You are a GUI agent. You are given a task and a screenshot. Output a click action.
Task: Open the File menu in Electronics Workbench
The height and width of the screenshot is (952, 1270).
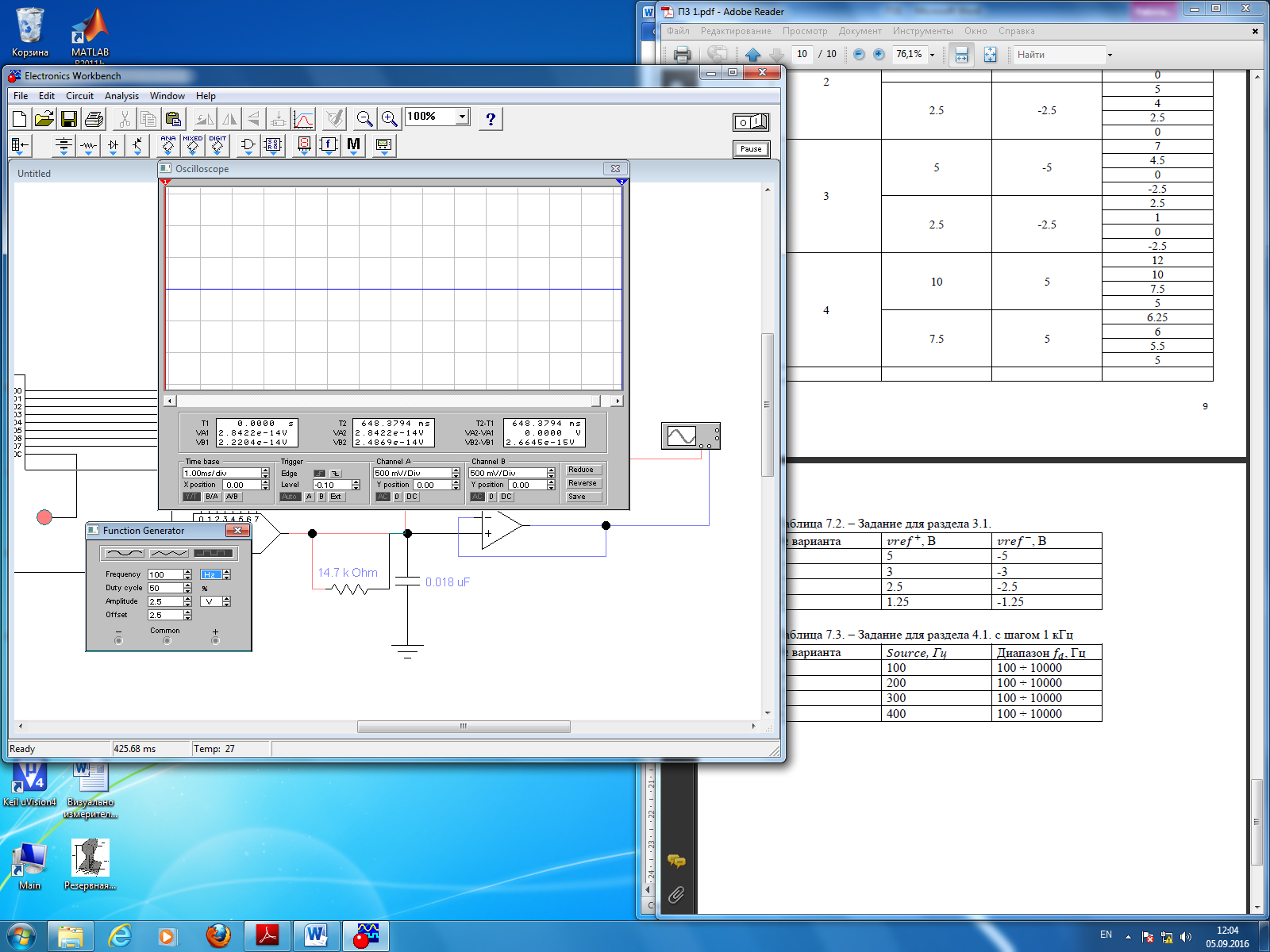pyautogui.click(x=21, y=96)
